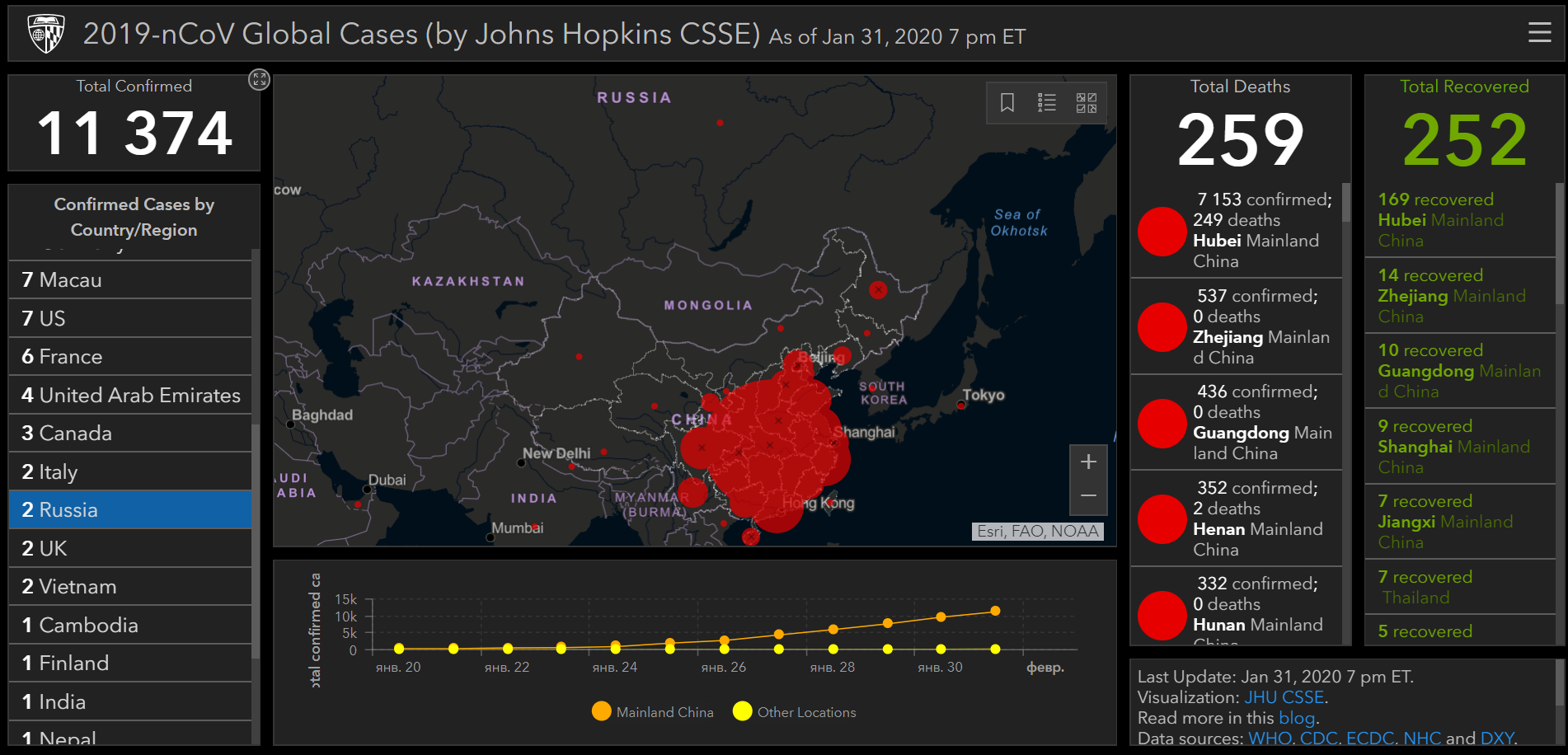Image resolution: width=1568 pixels, height=755 pixels.
Task: Select Jiangxi 7 recovered entry
Action: coord(1459,522)
